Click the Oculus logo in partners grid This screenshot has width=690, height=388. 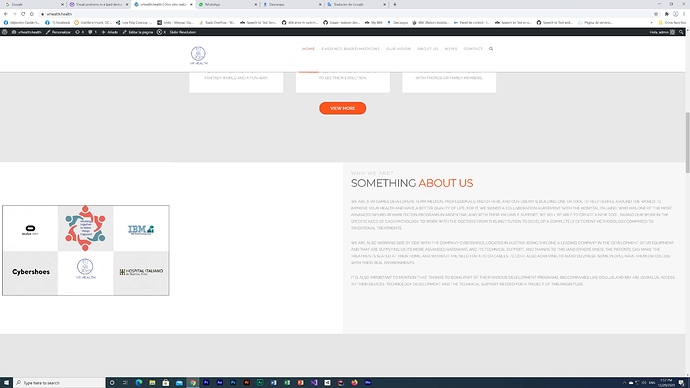coord(30,230)
